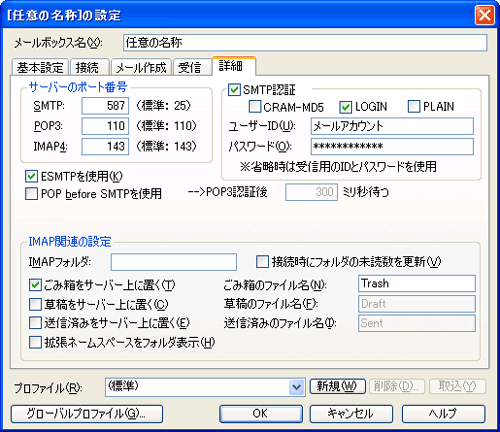Click the IMAPフォルダ input field
The height and width of the screenshot is (432, 500).
(174, 262)
